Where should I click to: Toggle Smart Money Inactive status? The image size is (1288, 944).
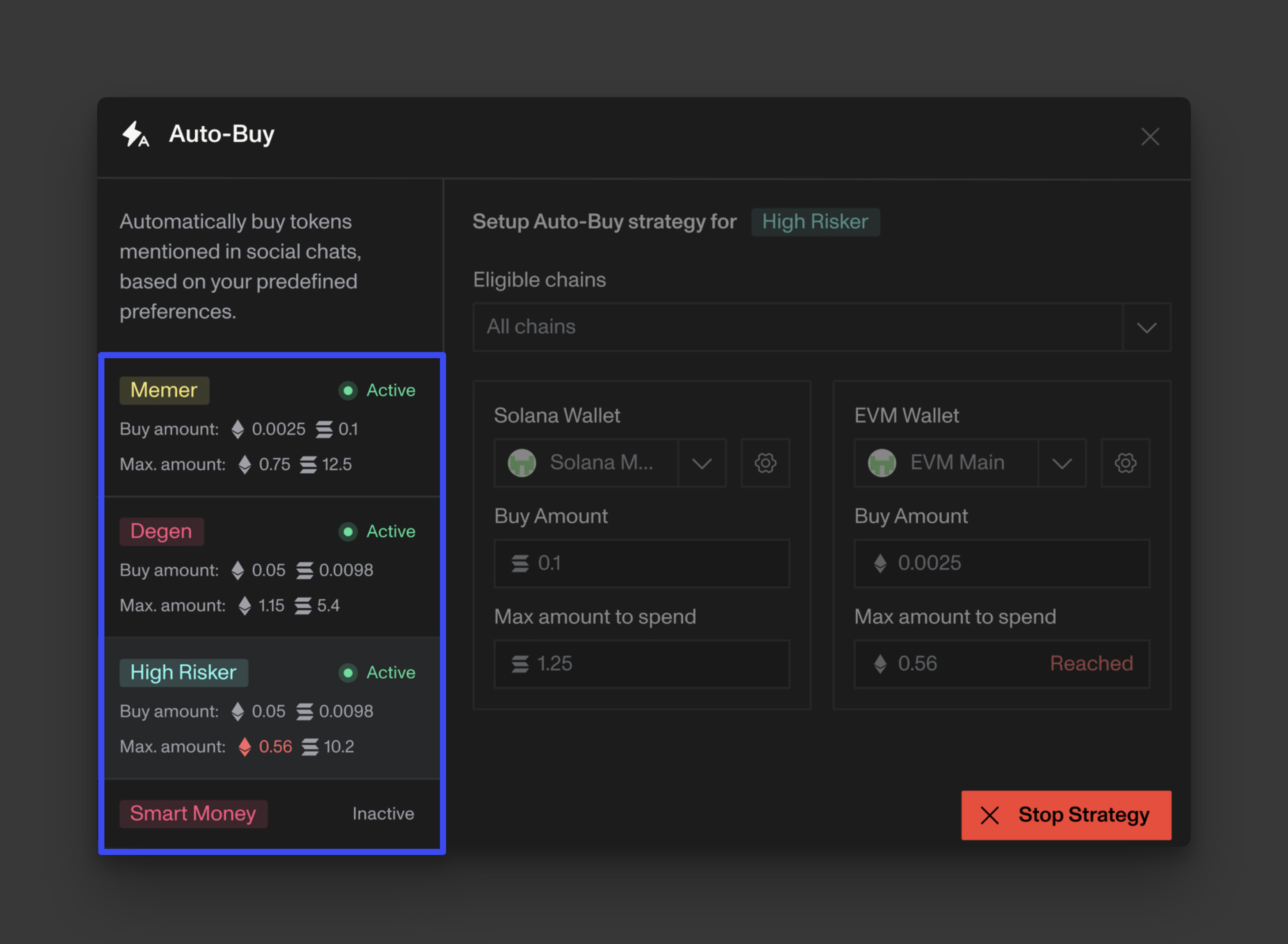383,814
